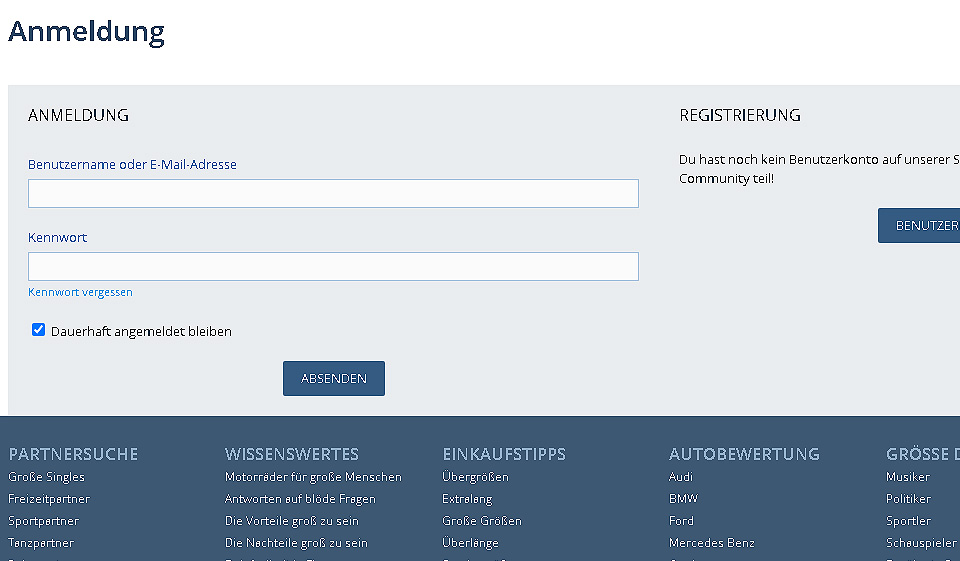The width and height of the screenshot is (960, 561).
Task: Click the username or email input field
Action: pyautogui.click(x=333, y=194)
